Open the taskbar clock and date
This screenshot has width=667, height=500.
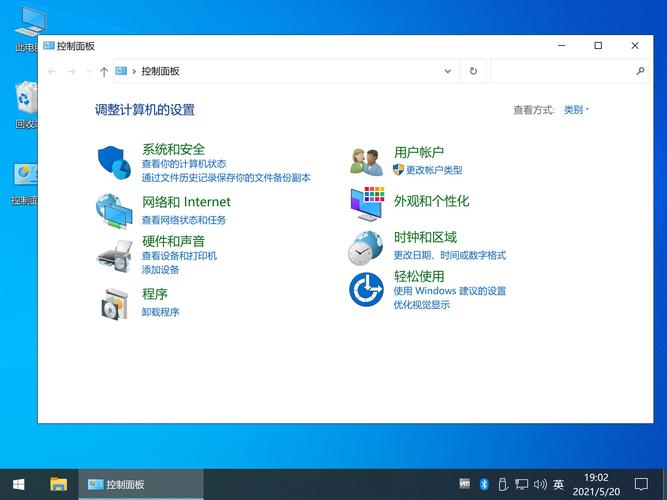(596, 484)
